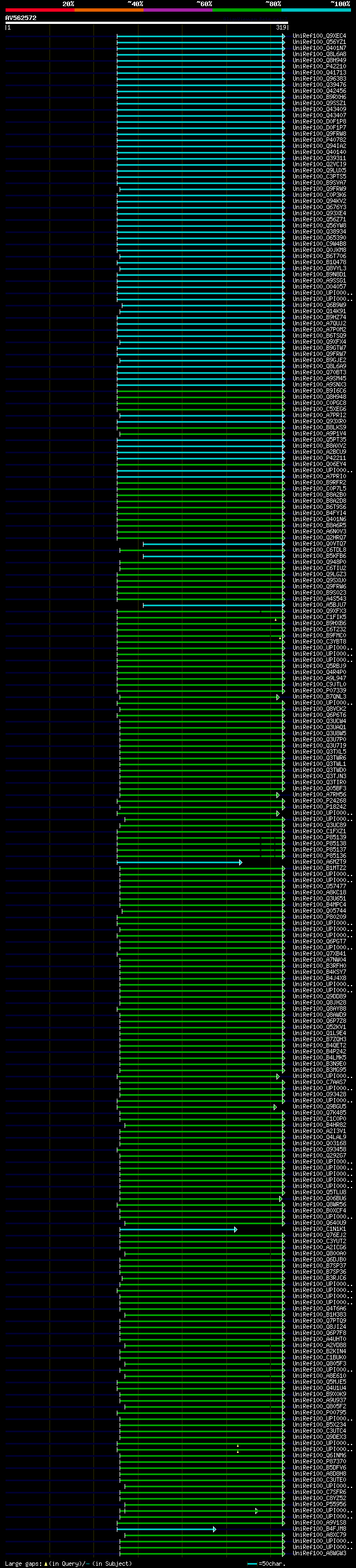This screenshot has width=356, height=1568.
Task: Select hit label UniRef100_Q39311
Action: [319, 159]
